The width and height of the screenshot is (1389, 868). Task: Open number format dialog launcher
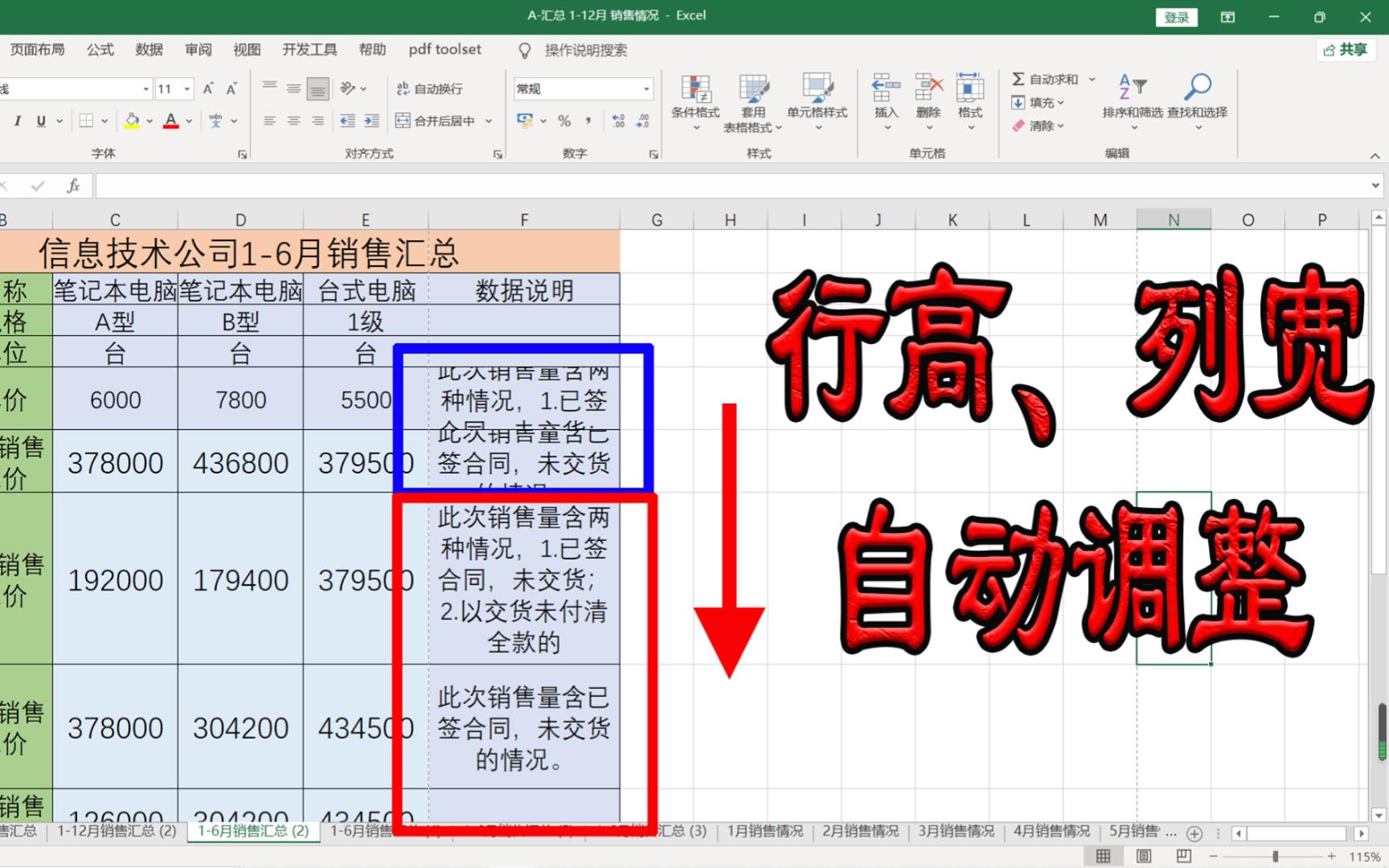[x=653, y=154]
